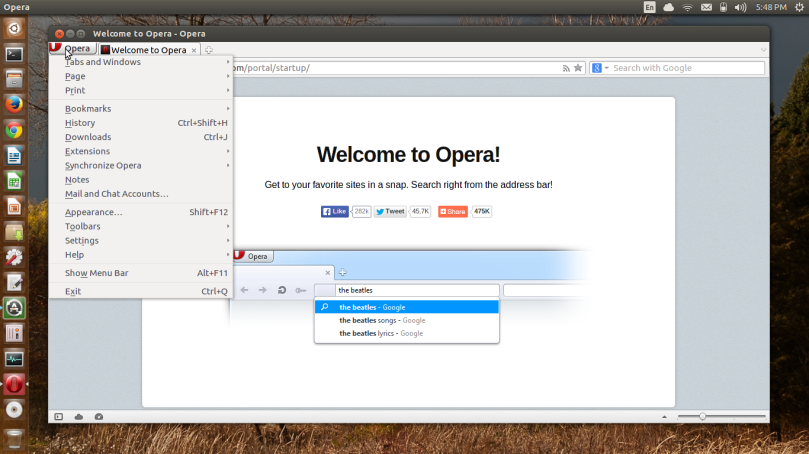Expand the Settings submenu
This screenshot has height=454, width=809.
(141, 240)
